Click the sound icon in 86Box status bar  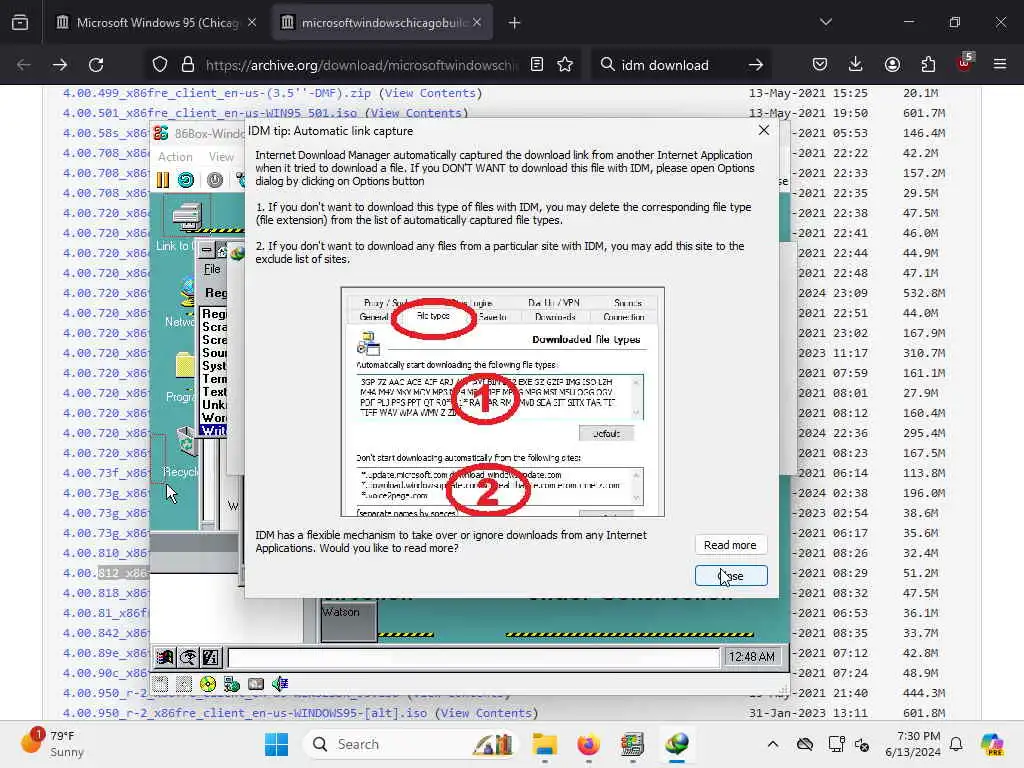coord(280,684)
